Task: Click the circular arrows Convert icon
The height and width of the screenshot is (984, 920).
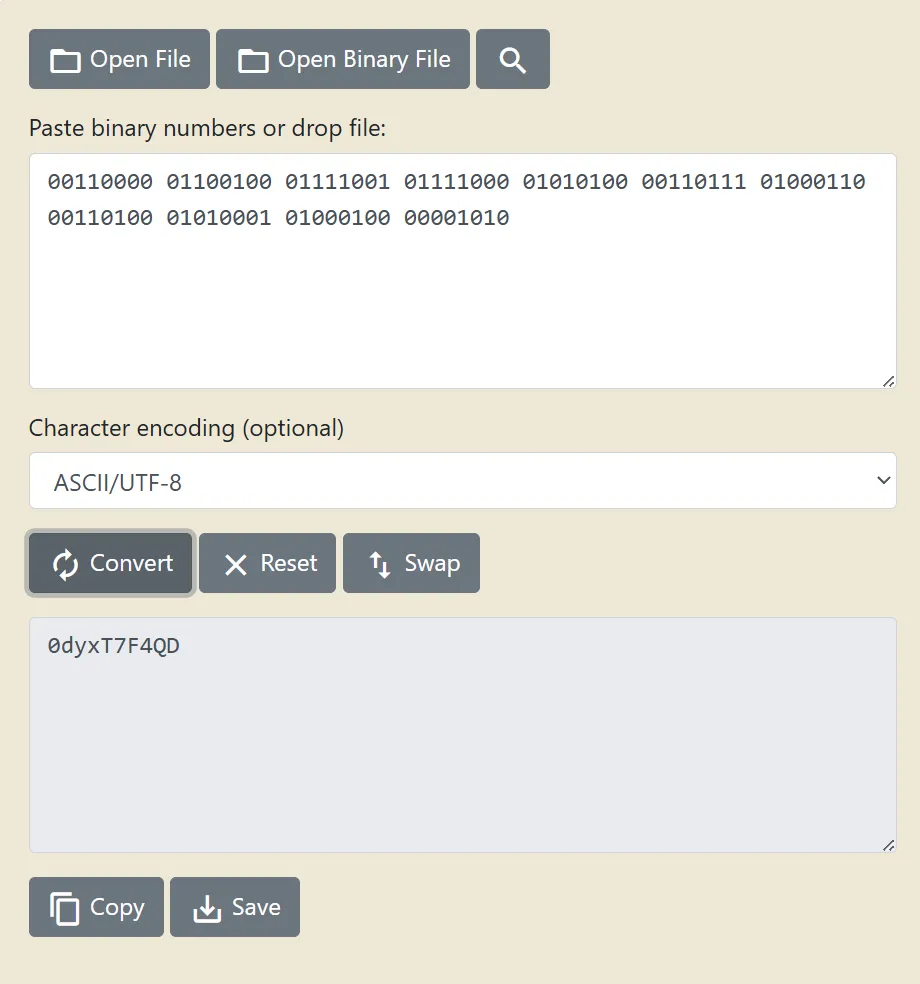Action: click(x=65, y=565)
